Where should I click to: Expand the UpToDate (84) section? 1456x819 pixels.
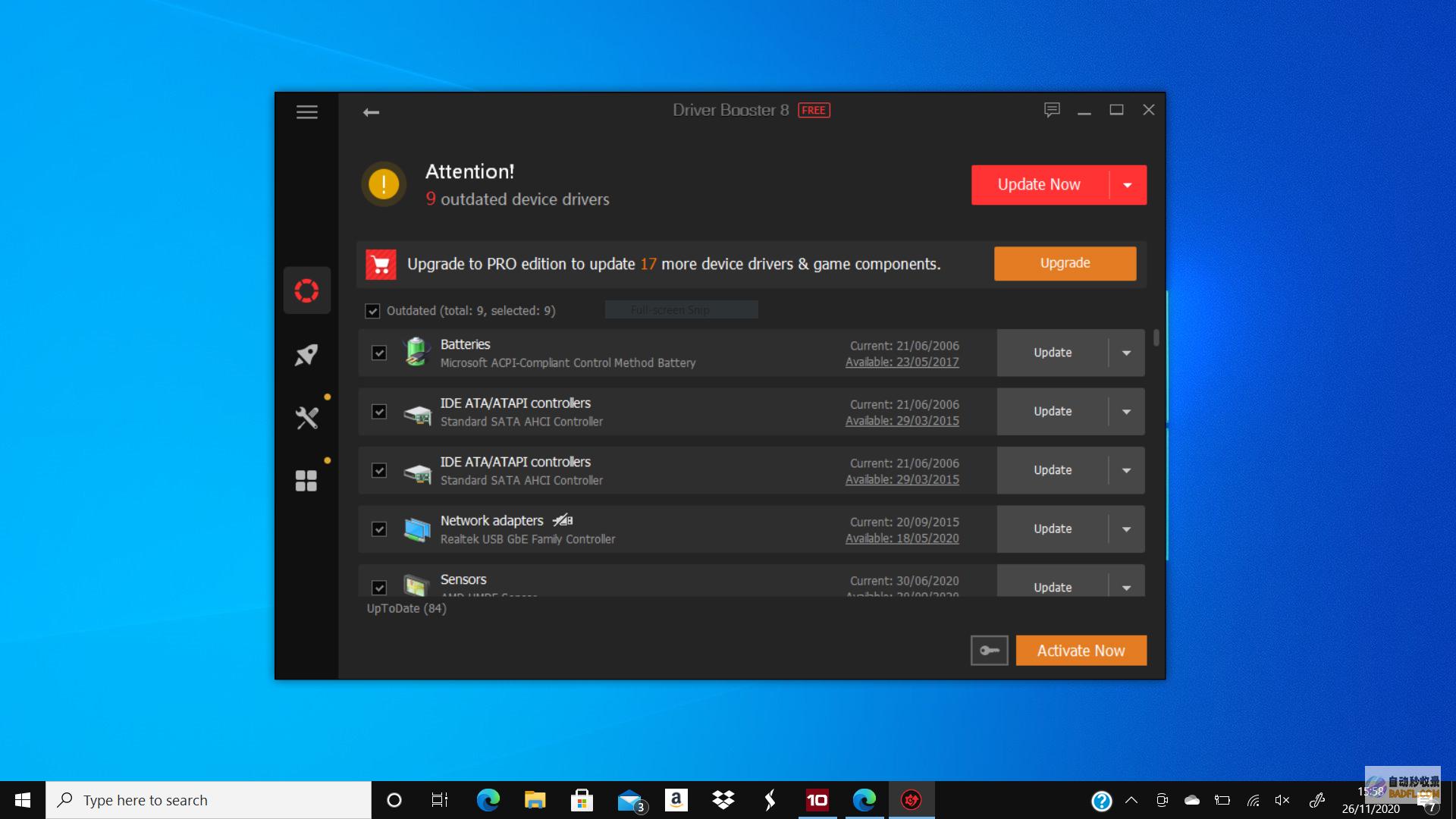[x=406, y=608]
